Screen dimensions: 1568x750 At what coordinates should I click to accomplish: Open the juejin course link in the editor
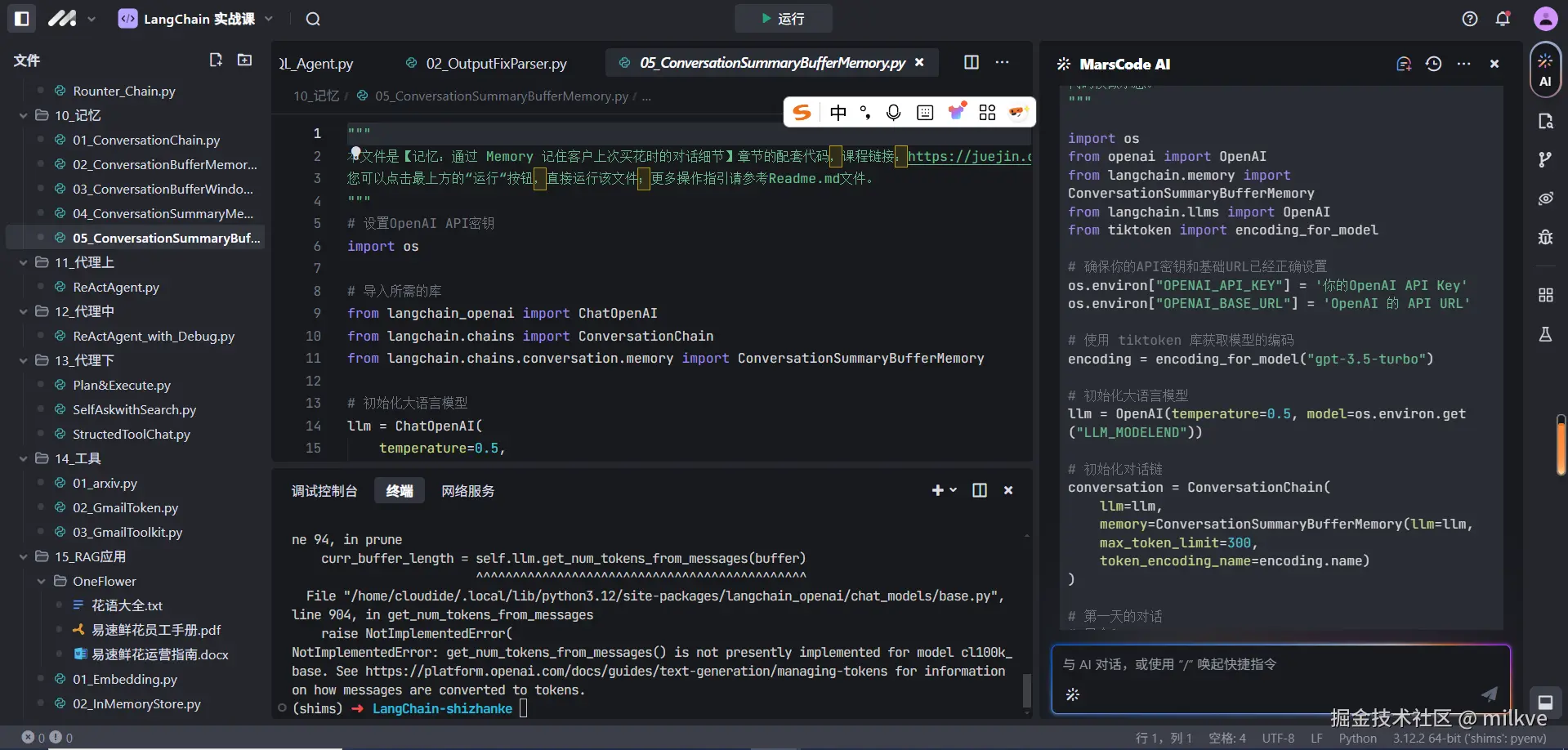(x=969, y=156)
